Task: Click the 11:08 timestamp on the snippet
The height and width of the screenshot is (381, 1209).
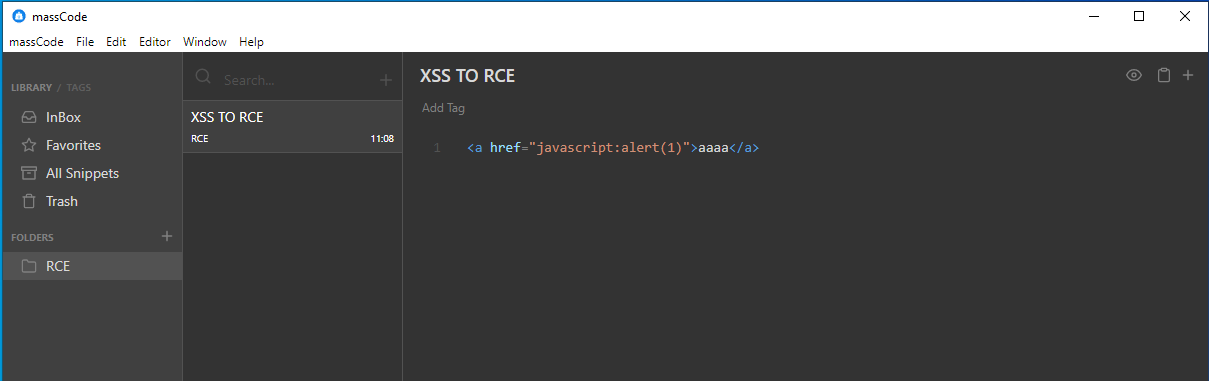Action: [382, 139]
